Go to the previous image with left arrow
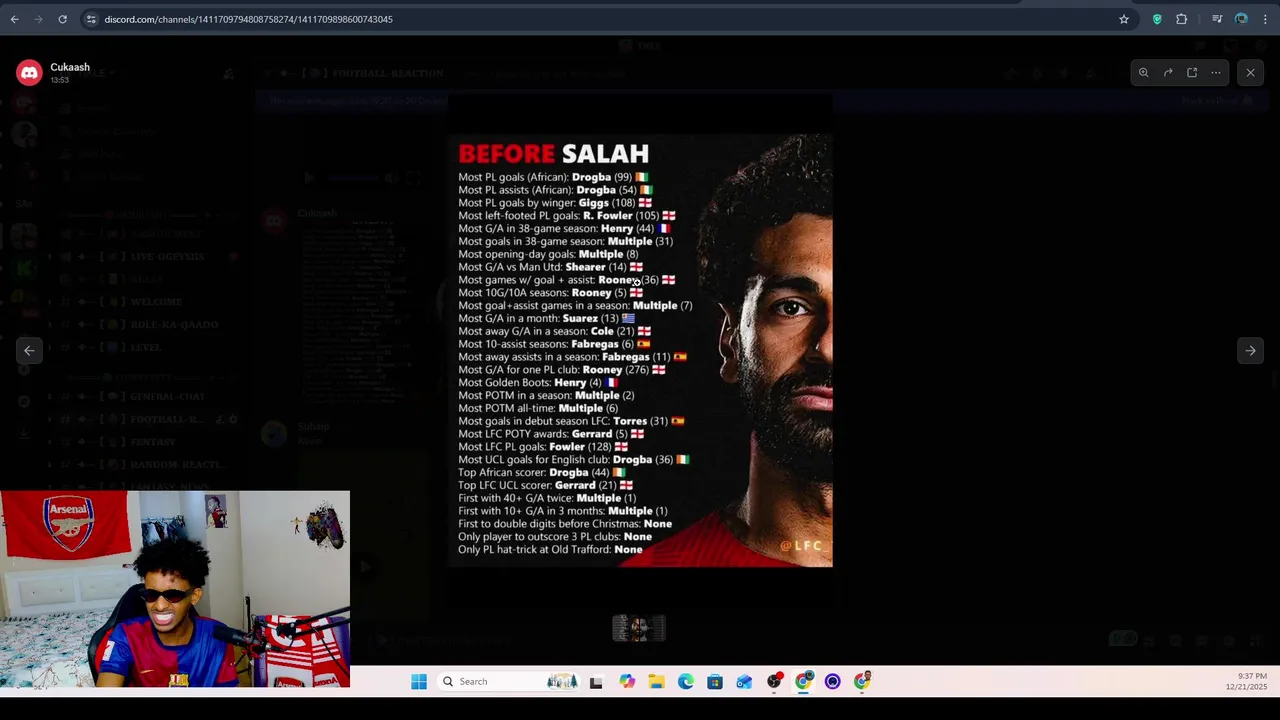This screenshot has height=720, width=1280. pos(29,350)
